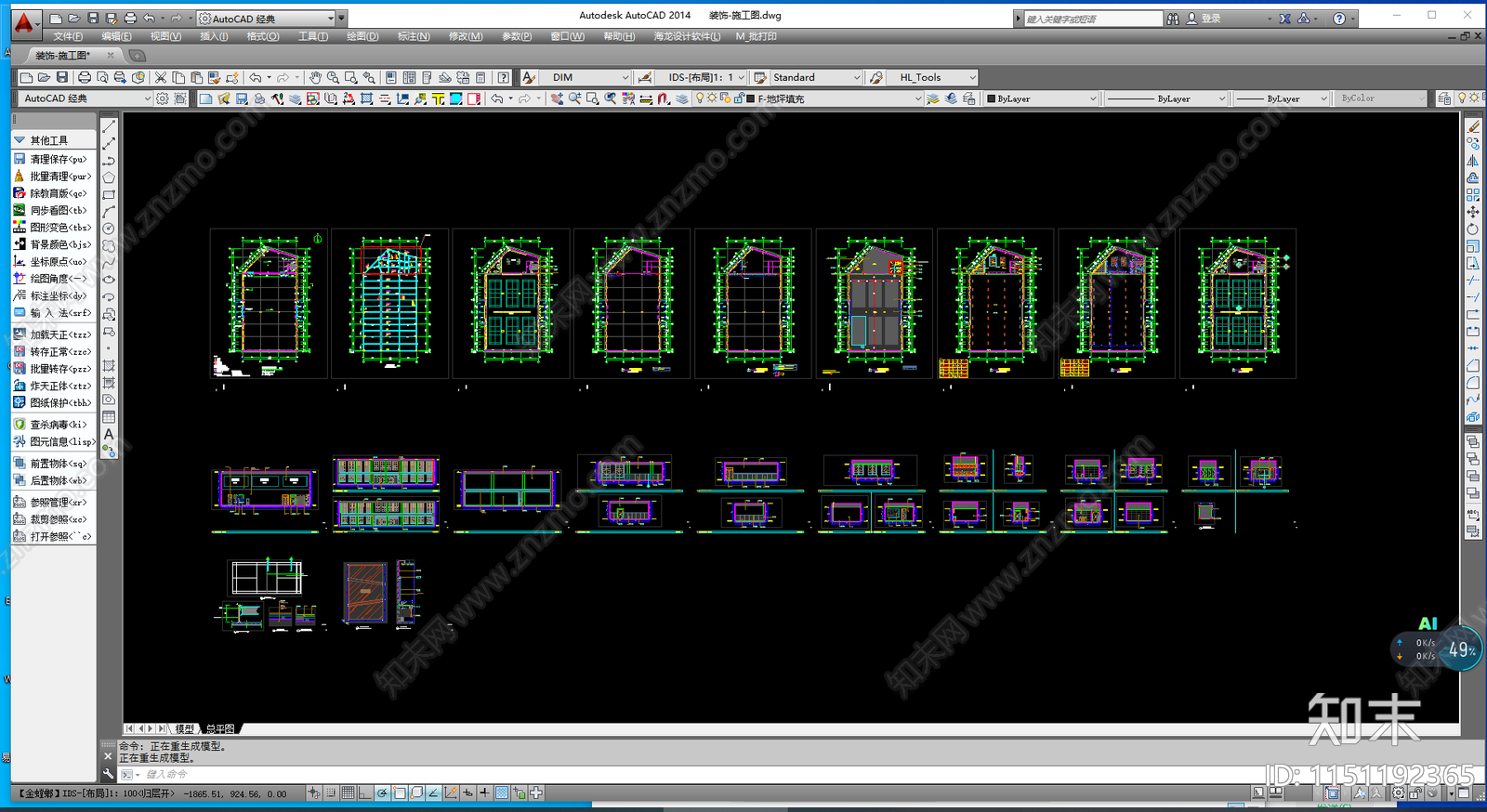
Task: Select the Pan hand tool
Action: coord(315,78)
